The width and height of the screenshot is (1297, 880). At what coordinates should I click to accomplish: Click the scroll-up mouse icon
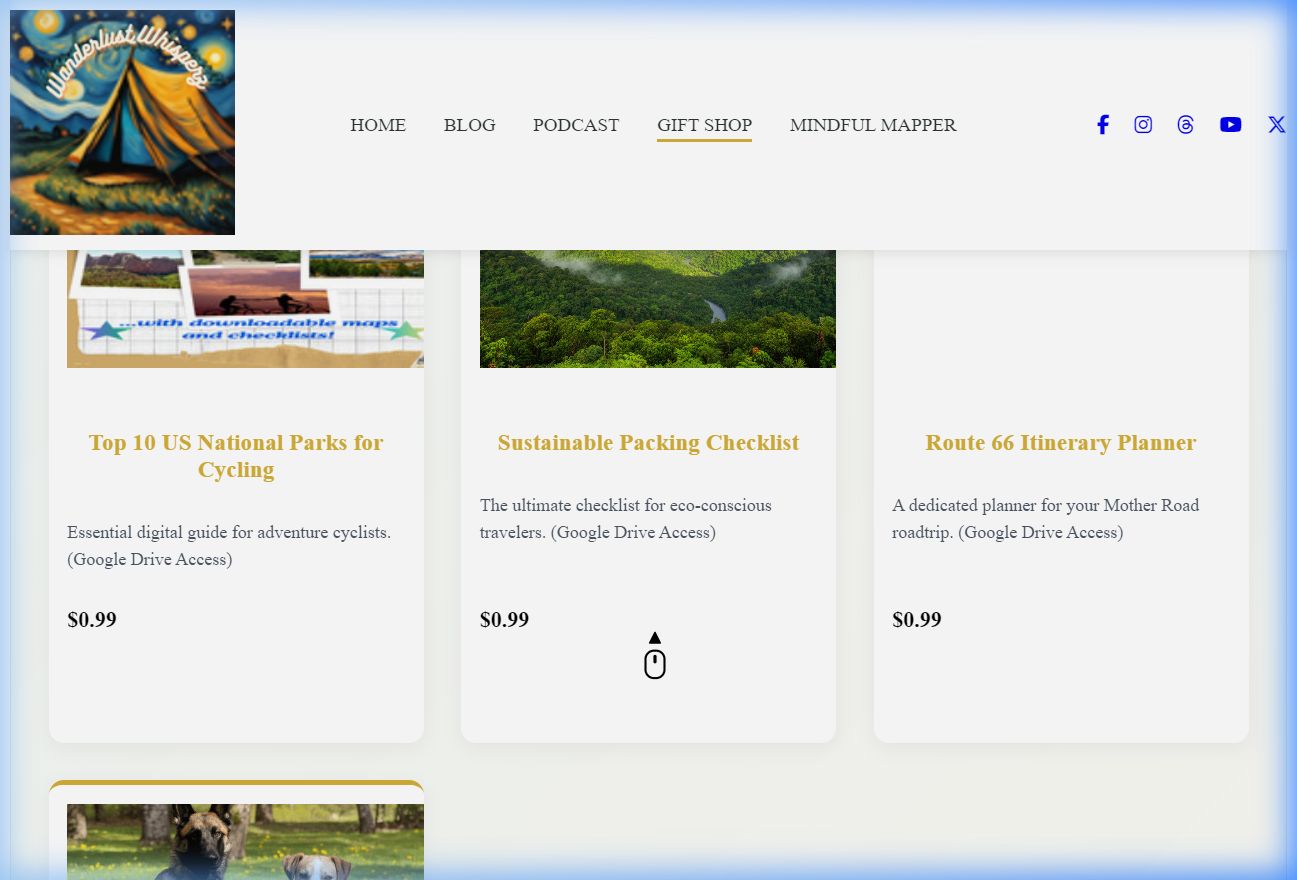click(x=655, y=657)
